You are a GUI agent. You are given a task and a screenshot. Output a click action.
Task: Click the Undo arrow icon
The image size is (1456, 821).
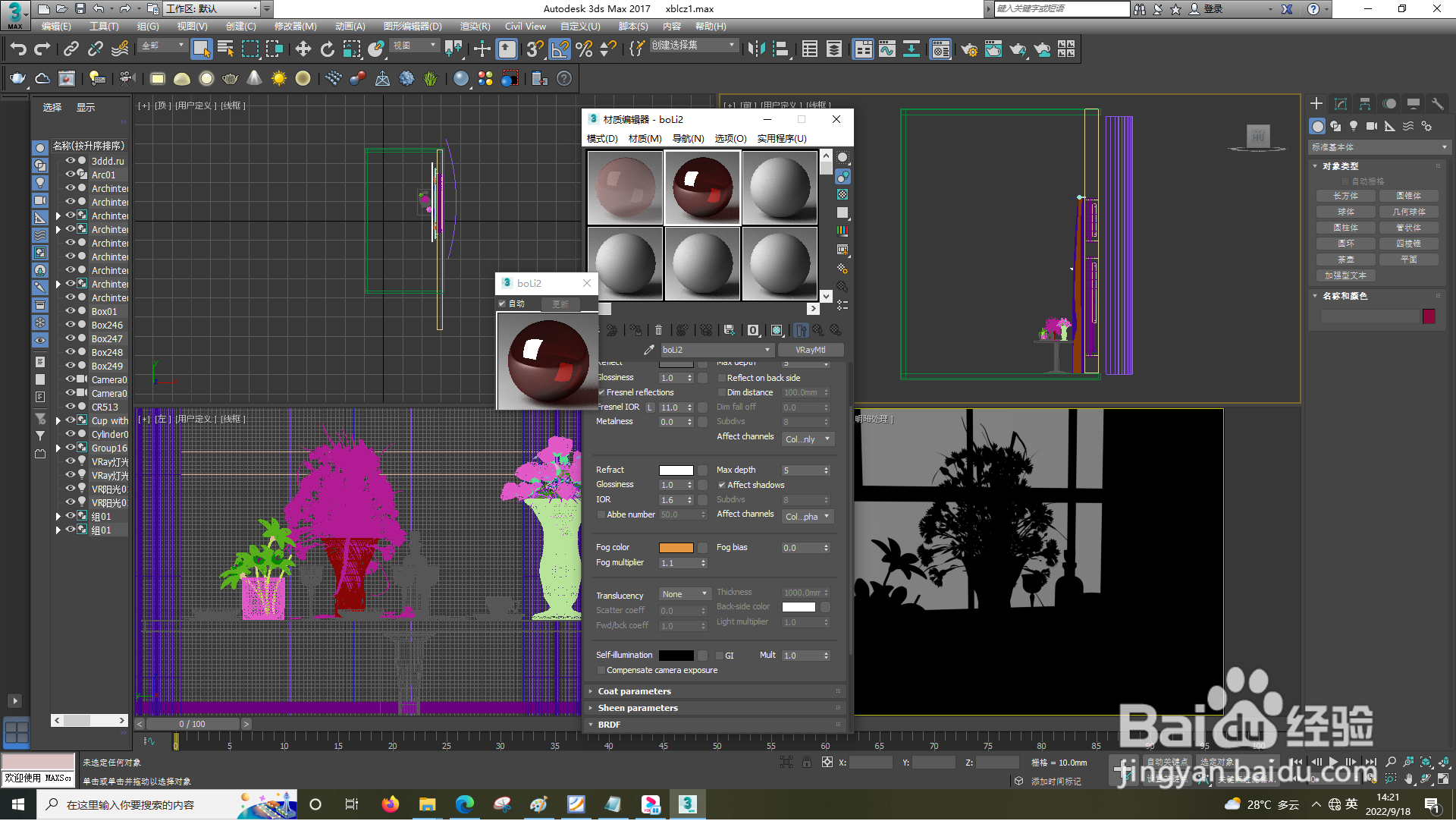(x=18, y=50)
